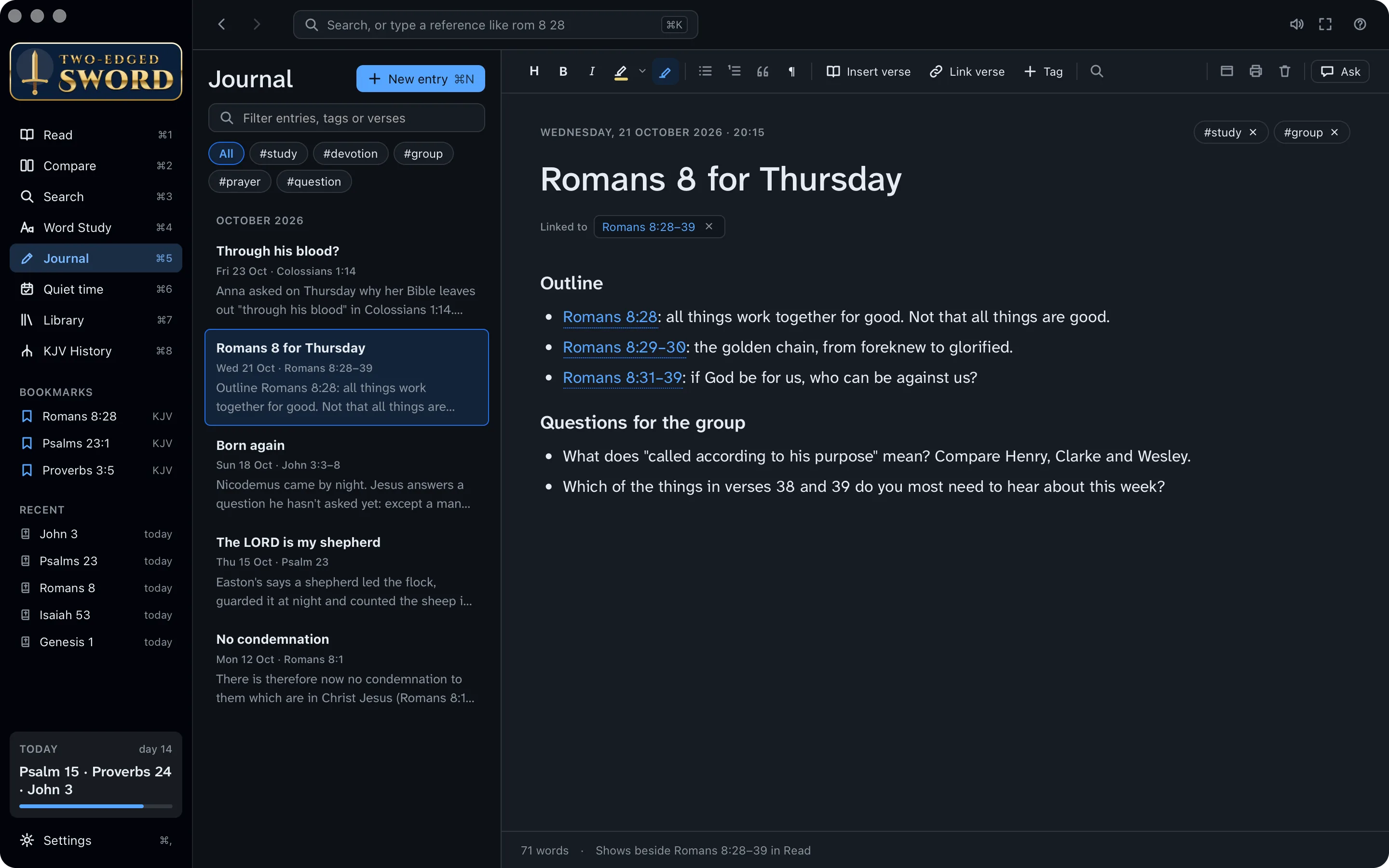Remove the #study tag from entry
The image size is (1389, 868).
1253,132
